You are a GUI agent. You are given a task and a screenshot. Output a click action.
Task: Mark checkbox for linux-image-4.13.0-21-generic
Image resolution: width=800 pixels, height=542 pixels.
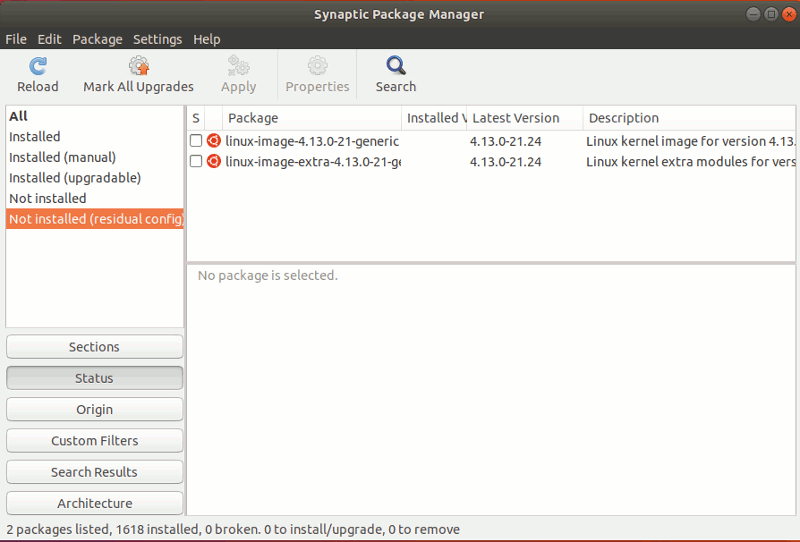pos(196,140)
